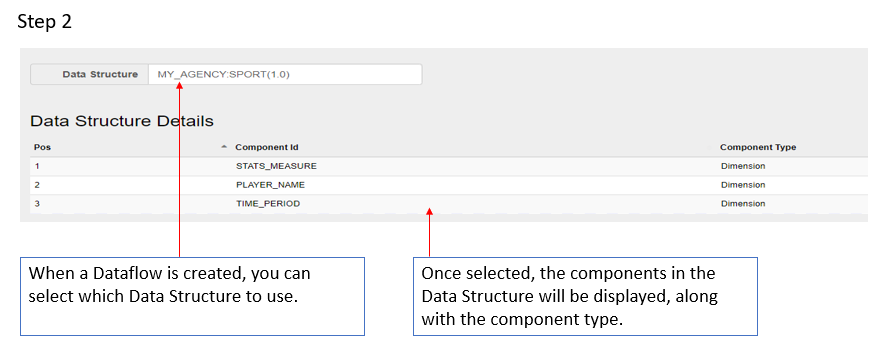The image size is (890, 361).
Task: Click the Data Structure Details heading
Action: pyautogui.click(x=121, y=121)
